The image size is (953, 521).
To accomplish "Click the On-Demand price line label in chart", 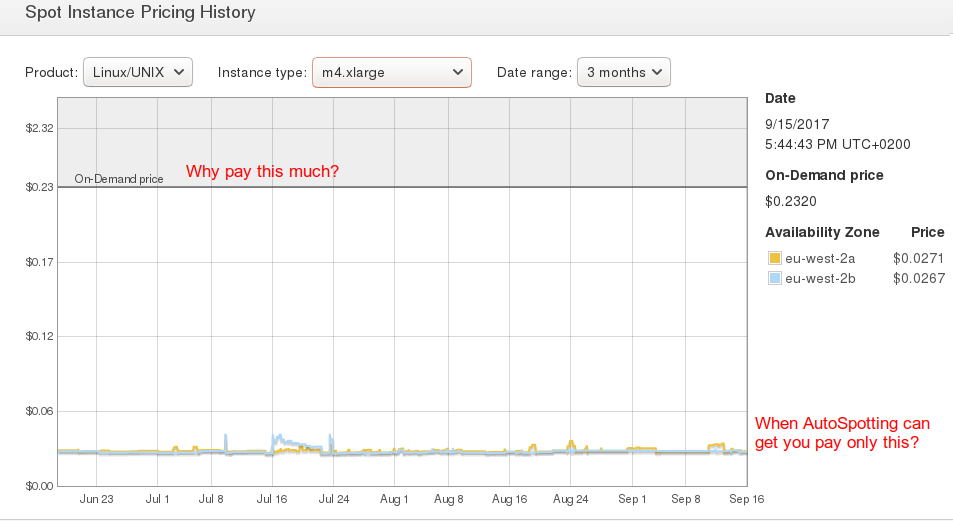I will (119, 179).
